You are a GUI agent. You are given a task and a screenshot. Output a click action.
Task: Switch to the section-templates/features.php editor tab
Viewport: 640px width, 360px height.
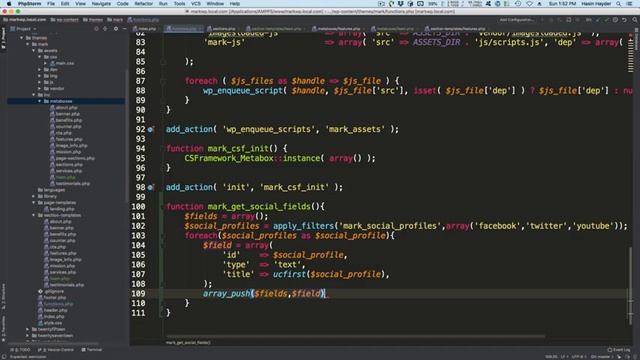click(x=455, y=29)
